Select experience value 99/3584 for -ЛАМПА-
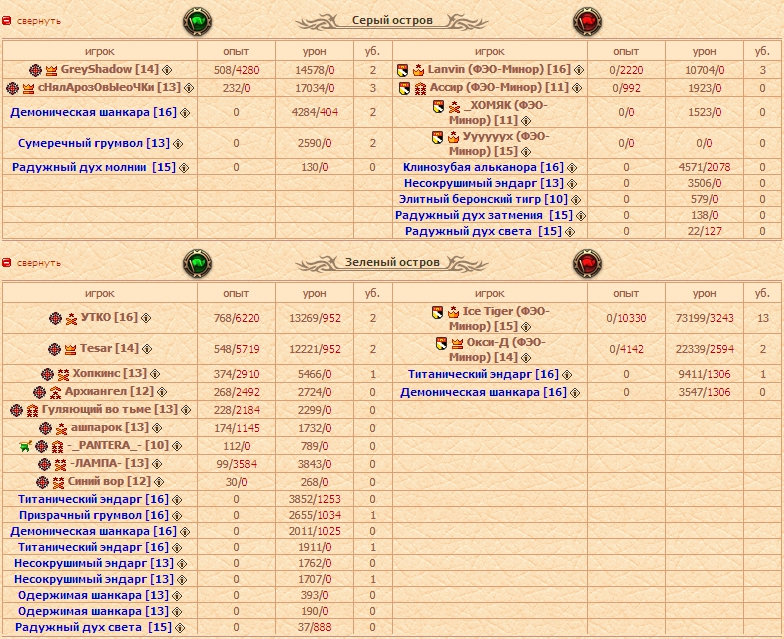Viewport: 784px width, 639px height. coord(236,464)
